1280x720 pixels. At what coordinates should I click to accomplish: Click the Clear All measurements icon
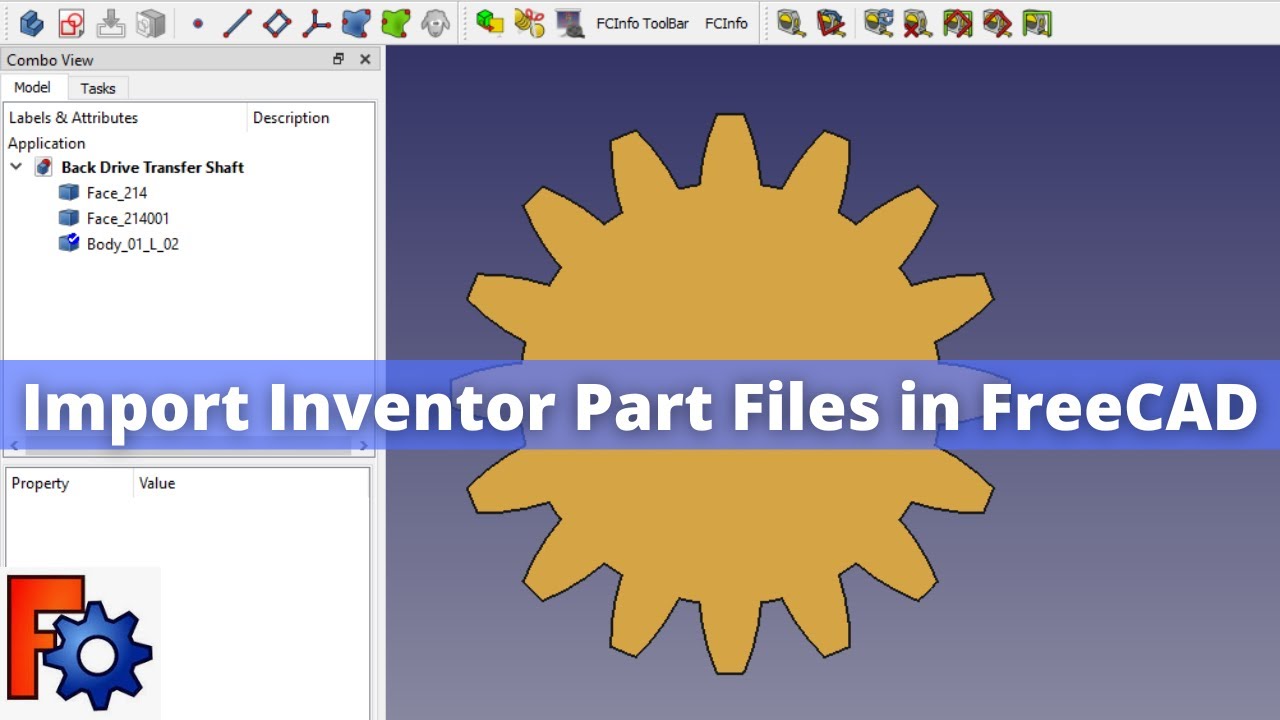coord(918,23)
